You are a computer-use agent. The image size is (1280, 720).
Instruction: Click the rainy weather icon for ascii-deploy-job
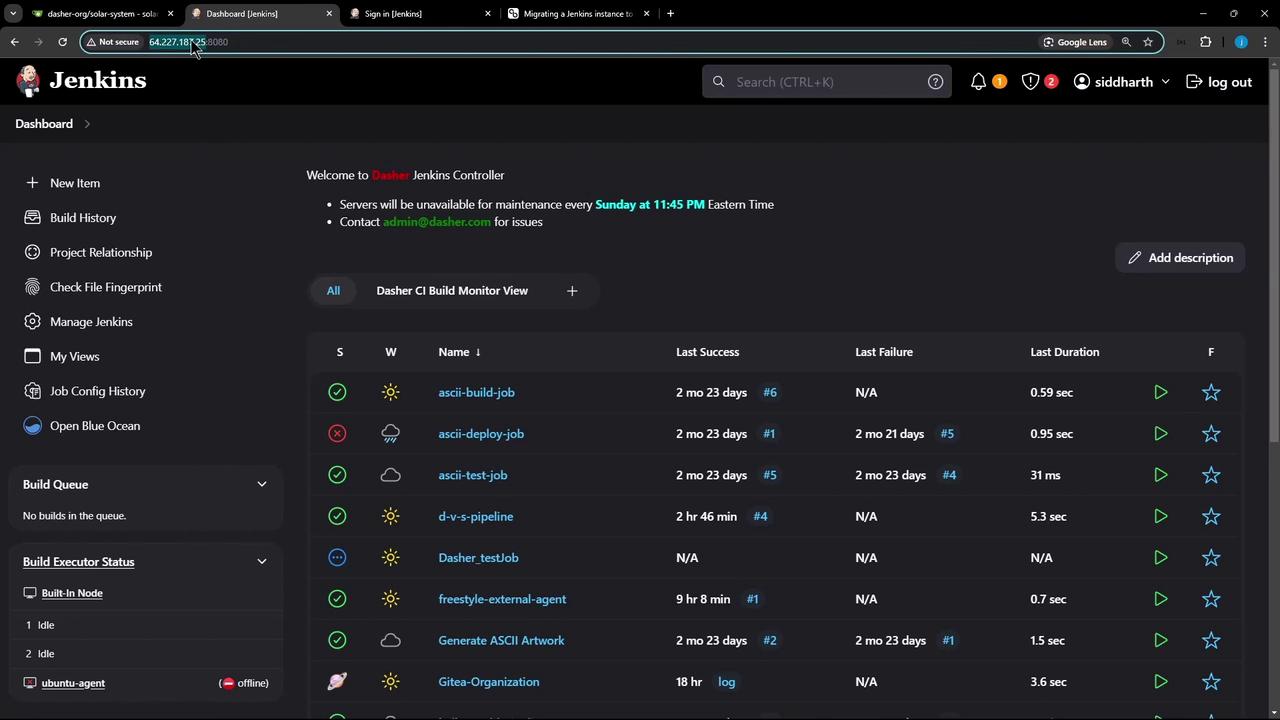tap(391, 434)
